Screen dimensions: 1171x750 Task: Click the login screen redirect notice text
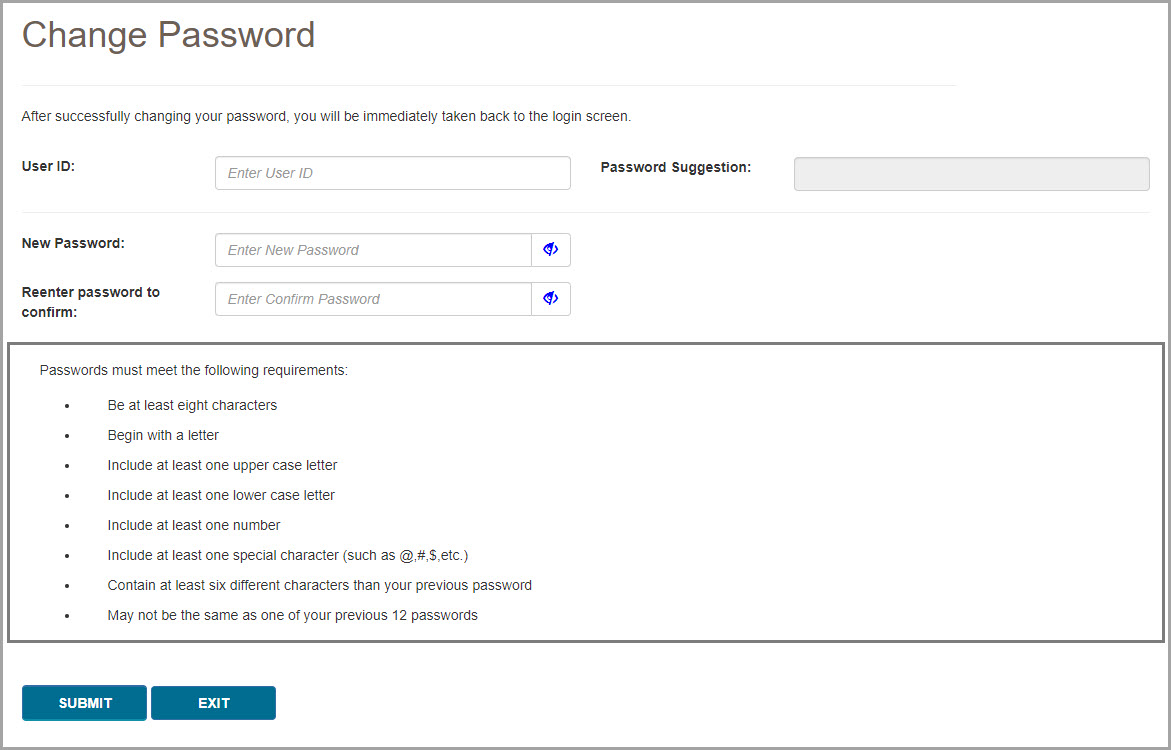pos(326,116)
